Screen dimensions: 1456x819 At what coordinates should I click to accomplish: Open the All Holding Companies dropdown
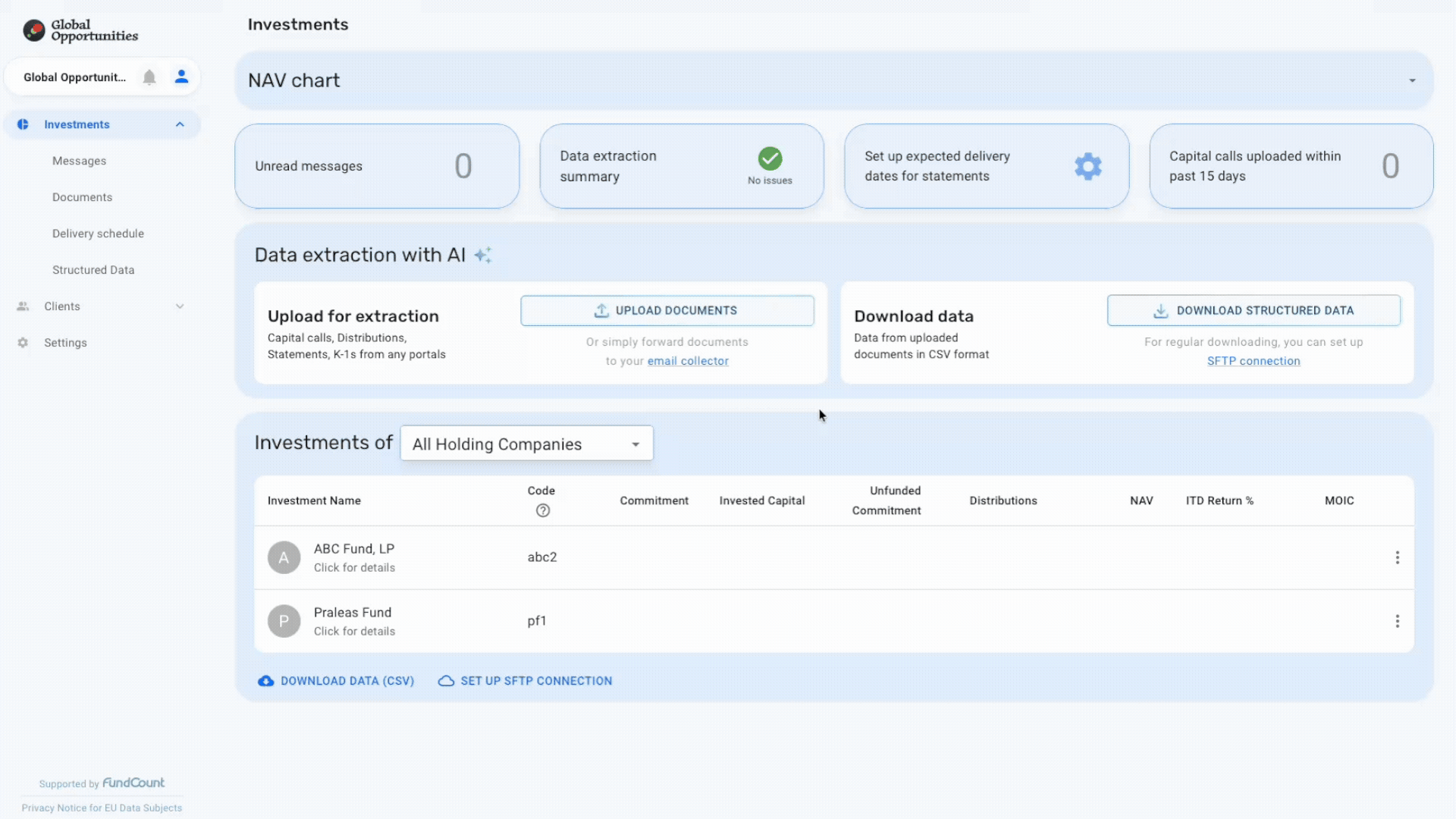(x=526, y=444)
